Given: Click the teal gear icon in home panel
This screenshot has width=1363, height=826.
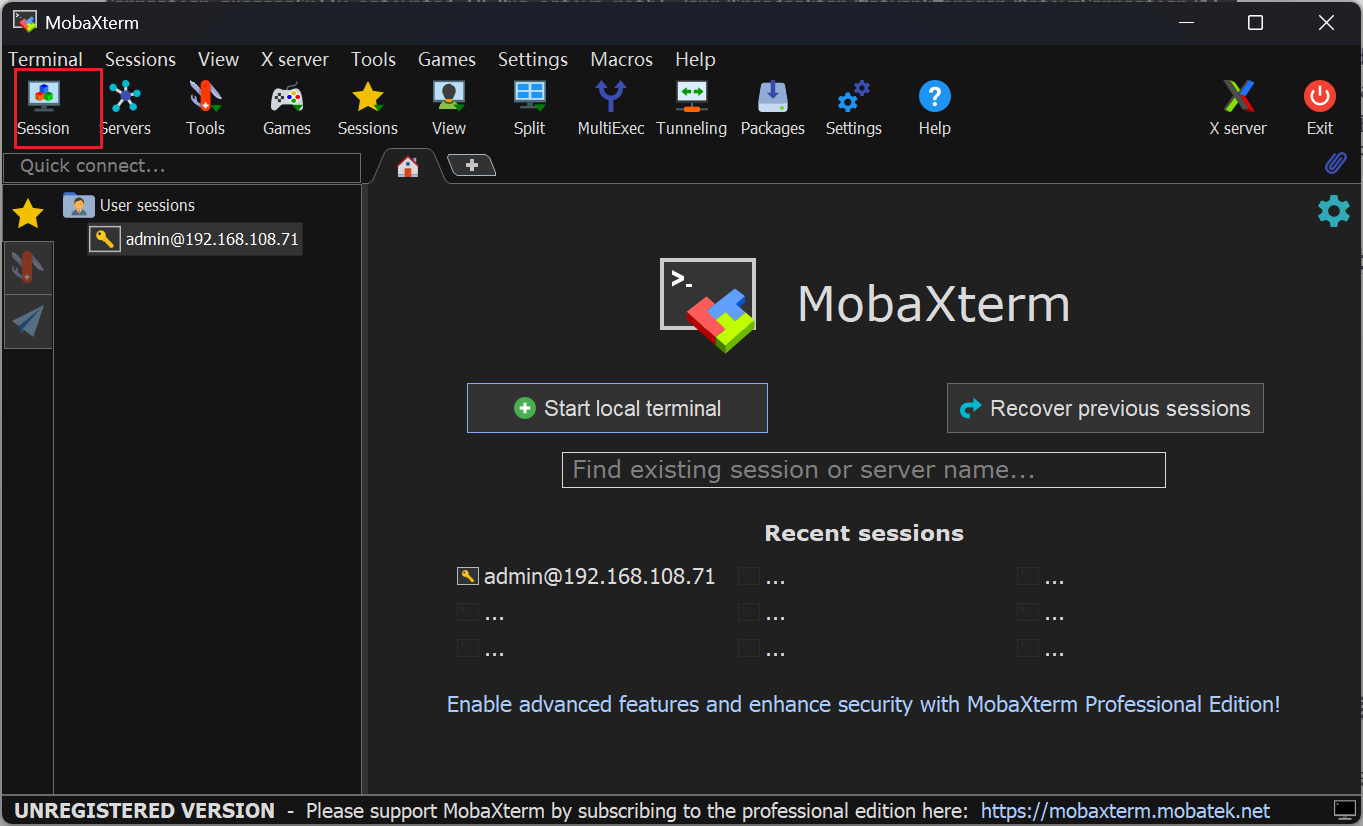Looking at the screenshot, I should (1333, 211).
